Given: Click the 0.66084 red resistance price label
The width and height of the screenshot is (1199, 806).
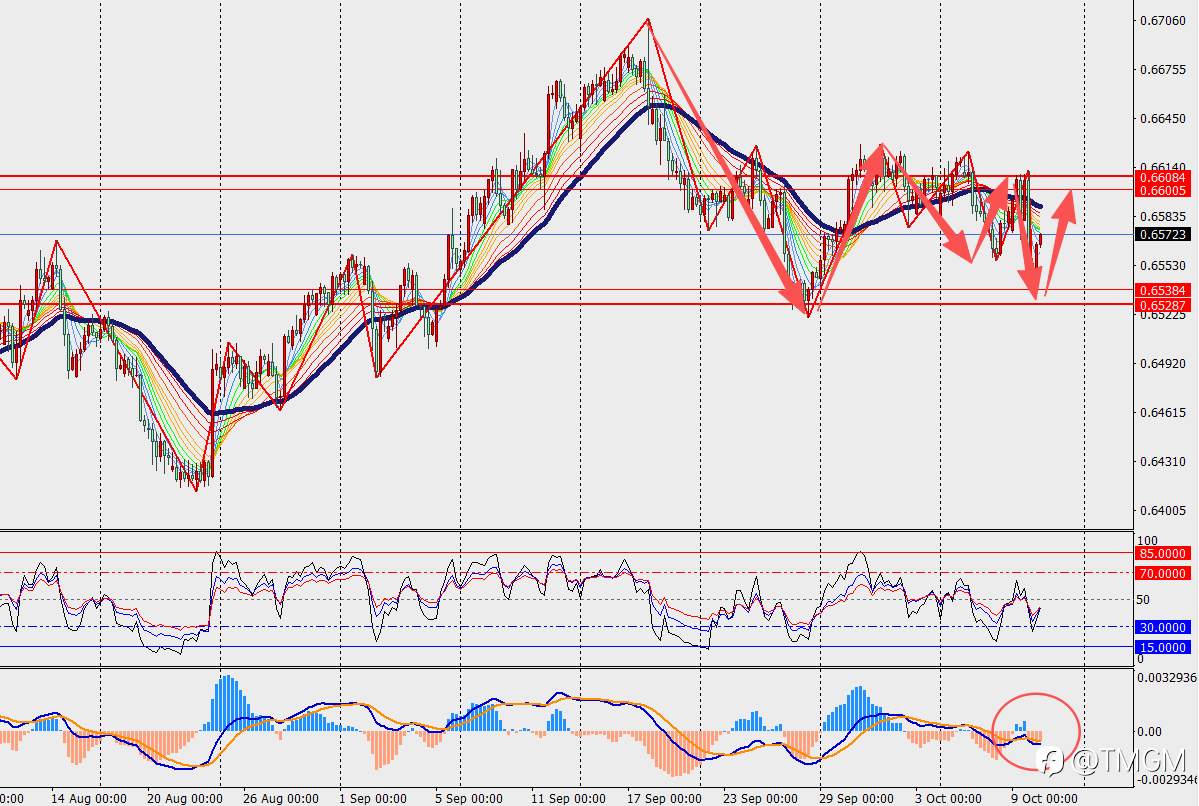Looking at the screenshot, I should point(1162,177).
